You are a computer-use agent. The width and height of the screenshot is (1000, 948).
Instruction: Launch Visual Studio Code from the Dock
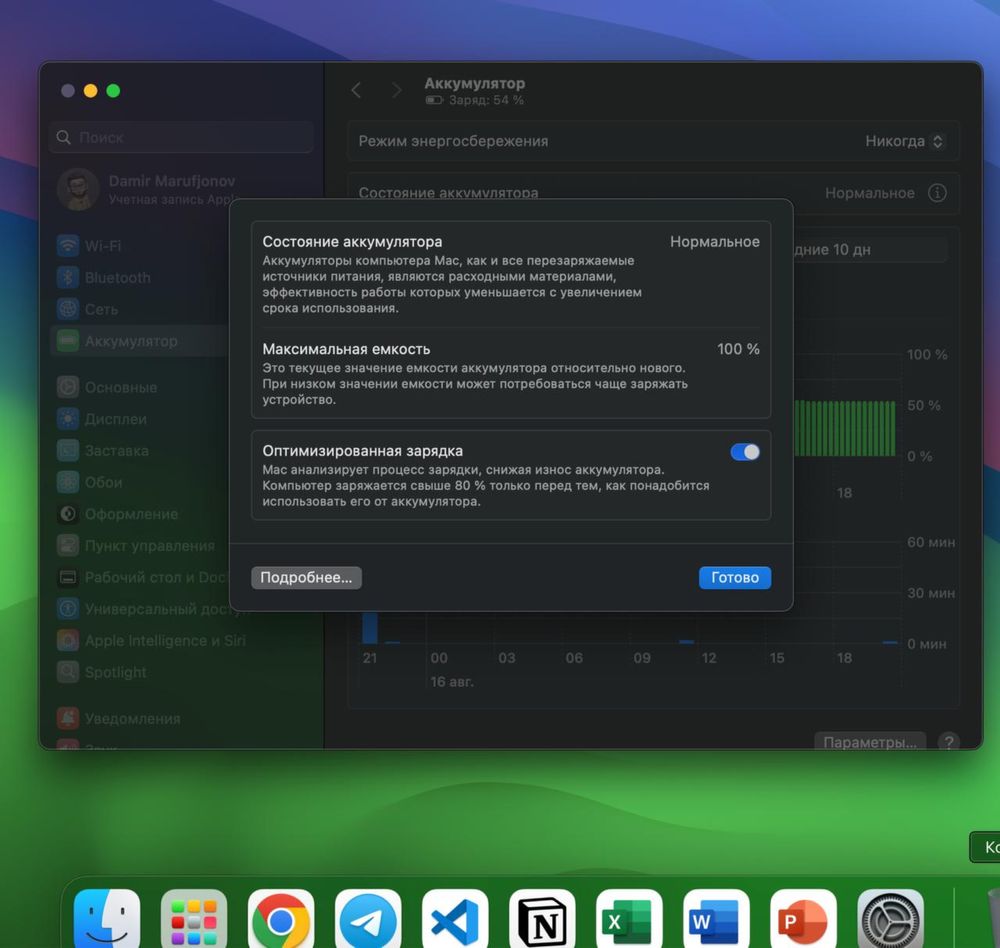click(x=455, y=918)
